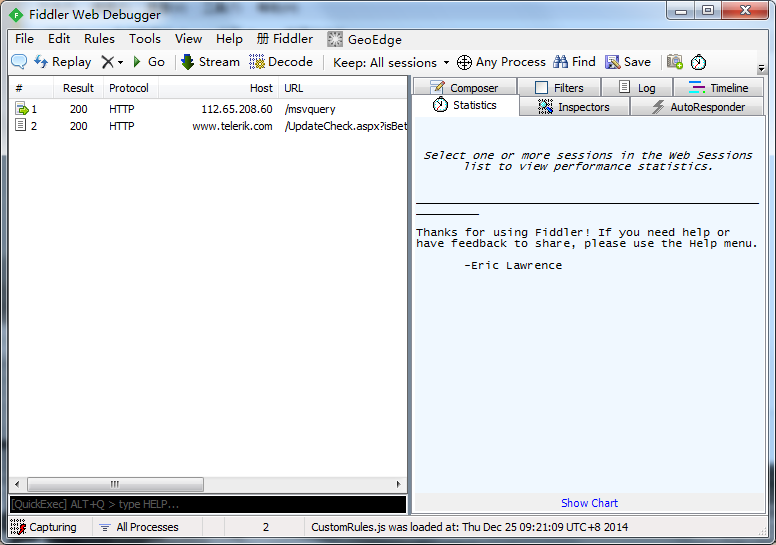This screenshot has width=776, height=545.
Task: Click the scroll right arrow of session list
Action: click(x=398, y=484)
